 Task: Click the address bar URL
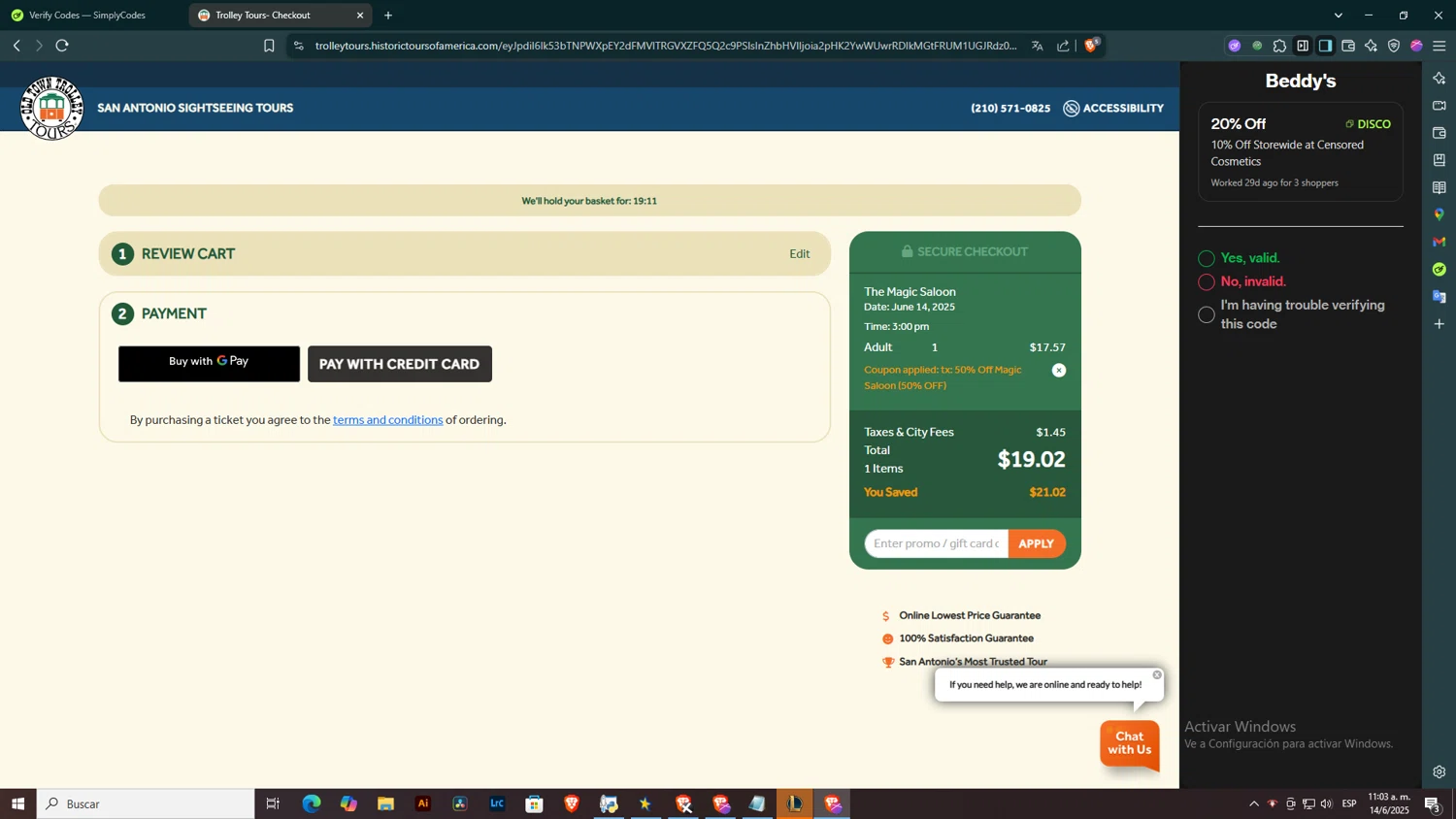coord(666,46)
